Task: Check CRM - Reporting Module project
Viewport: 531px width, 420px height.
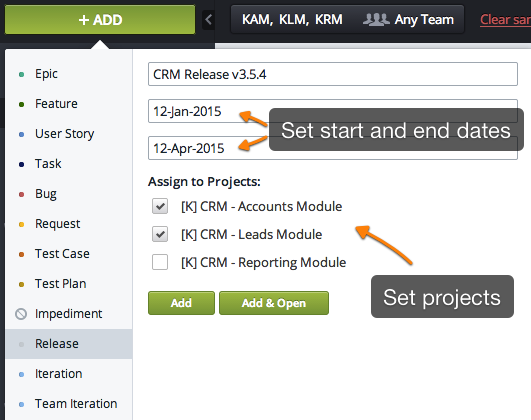Action: (160, 262)
